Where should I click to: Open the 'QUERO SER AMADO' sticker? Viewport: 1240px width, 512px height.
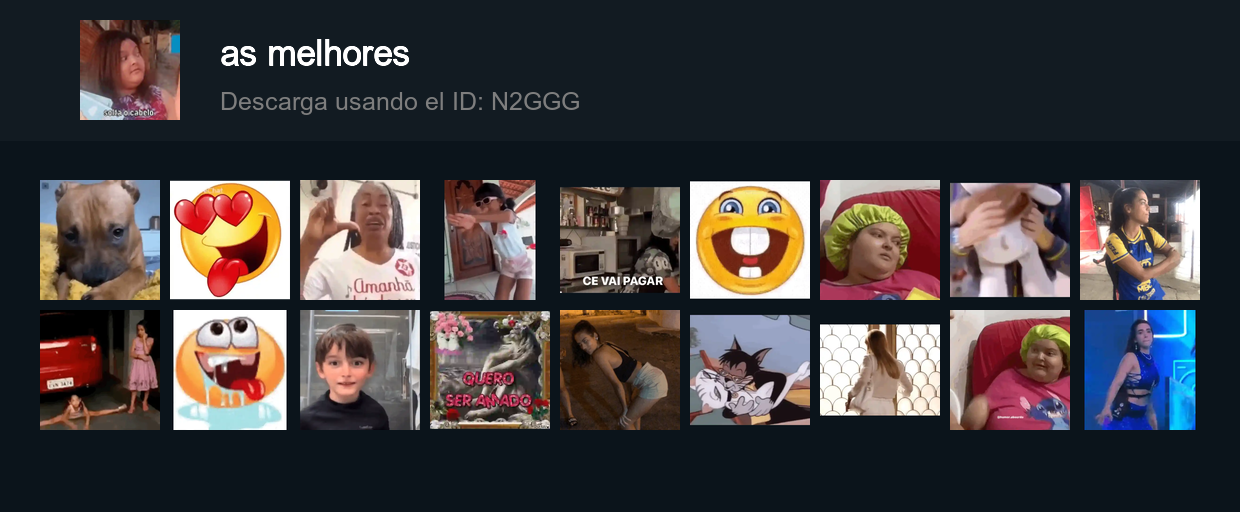pyautogui.click(x=490, y=370)
